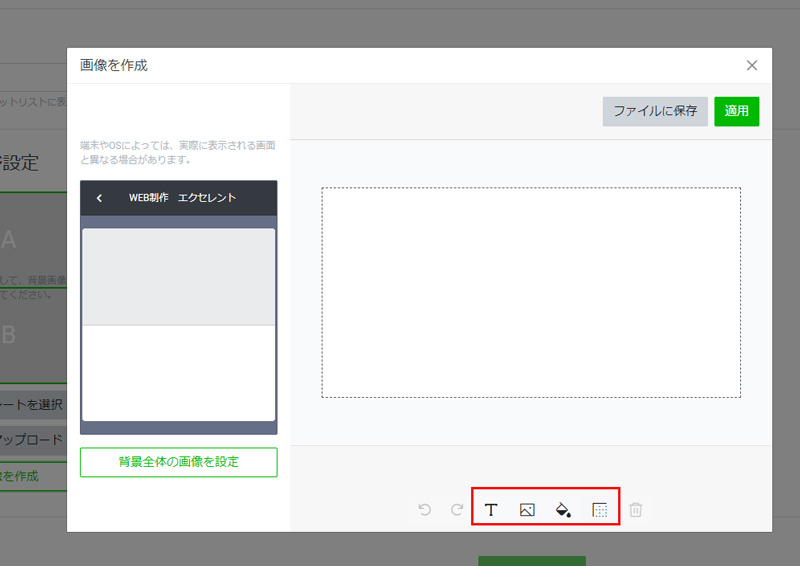Select the lower white area in phone preview
The width and height of the screenshot is (800, 566).
click(179, 373)
